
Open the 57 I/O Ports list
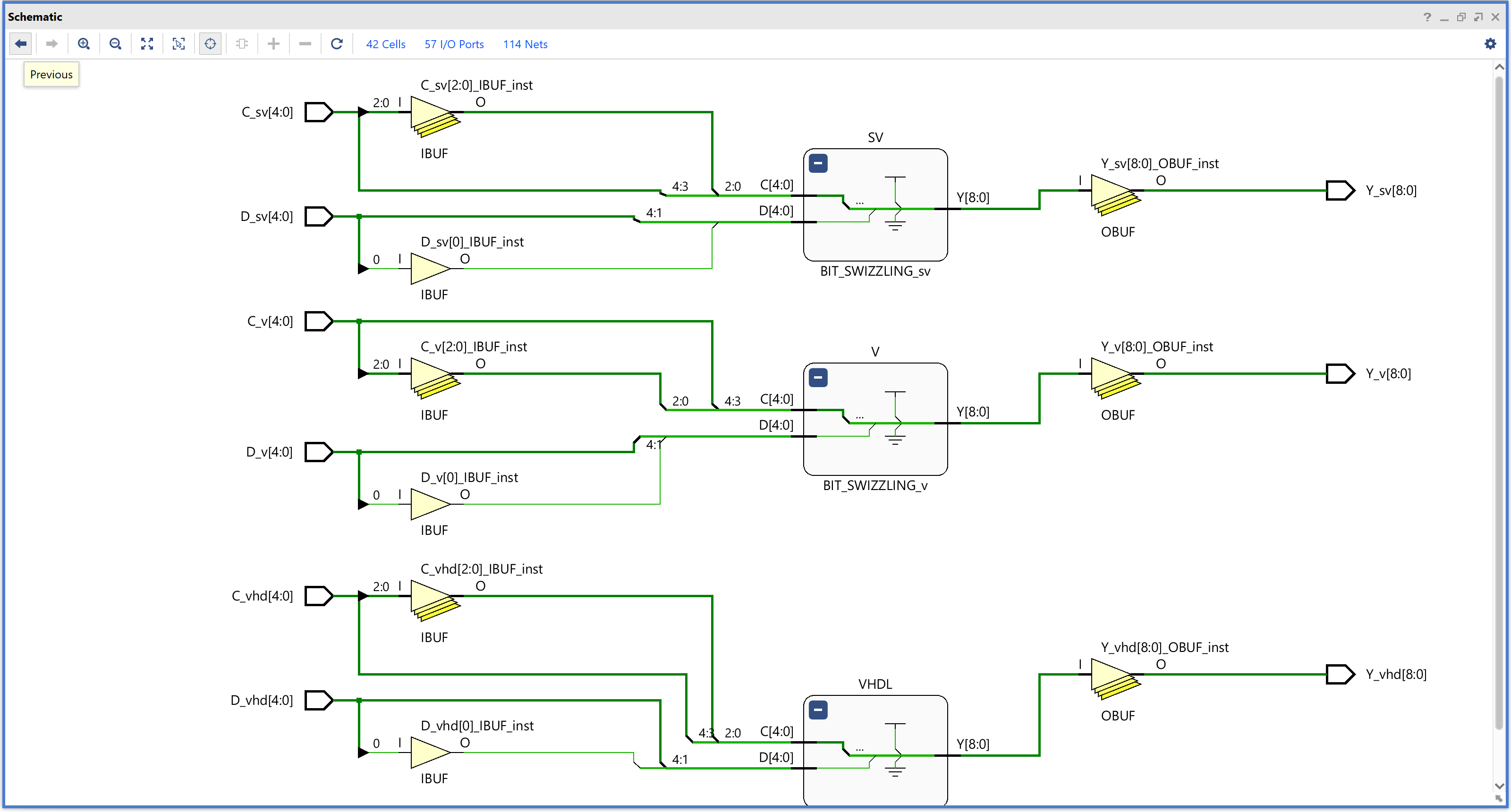click(454, 44)
